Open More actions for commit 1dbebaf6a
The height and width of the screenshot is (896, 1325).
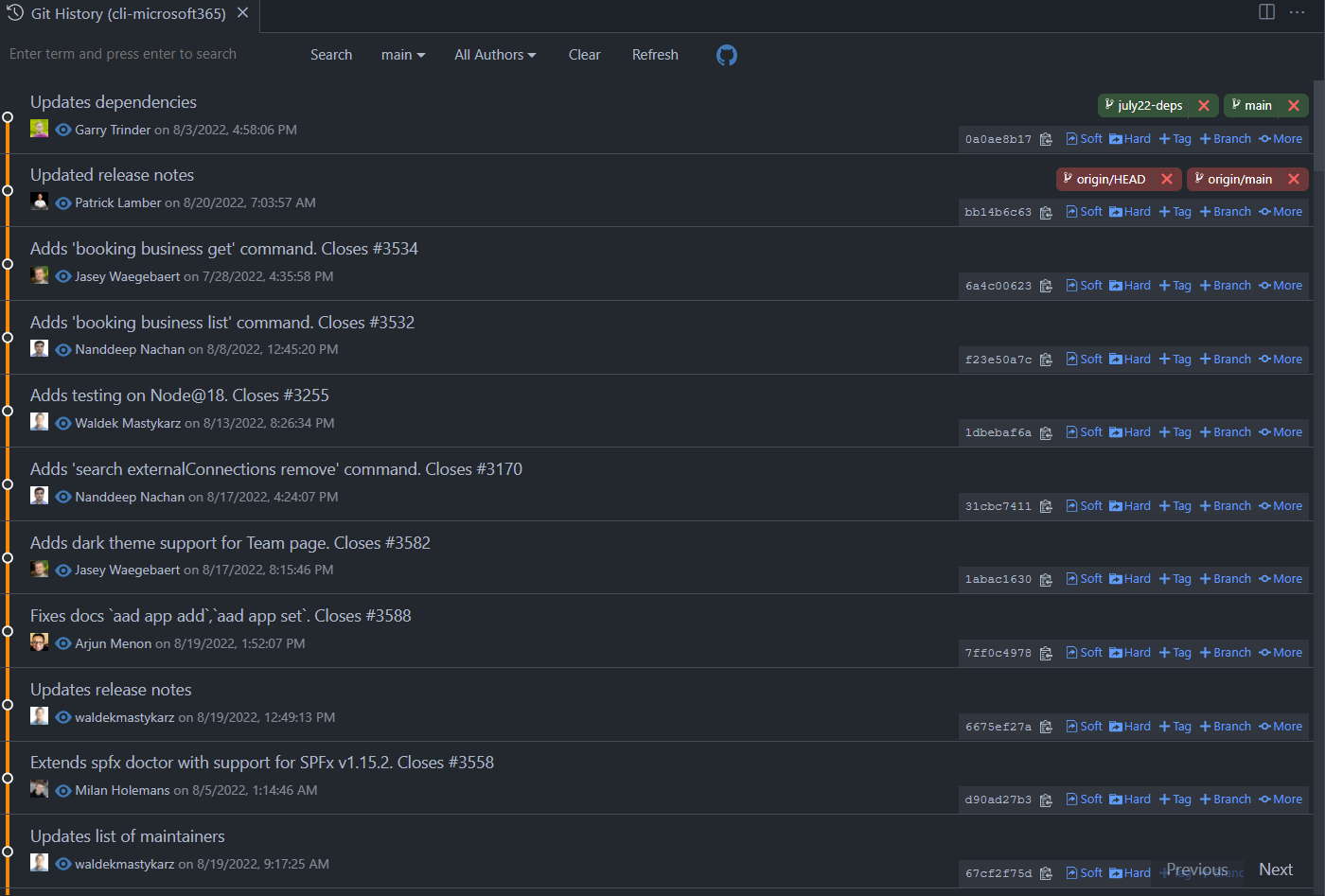pos(1281,432)
